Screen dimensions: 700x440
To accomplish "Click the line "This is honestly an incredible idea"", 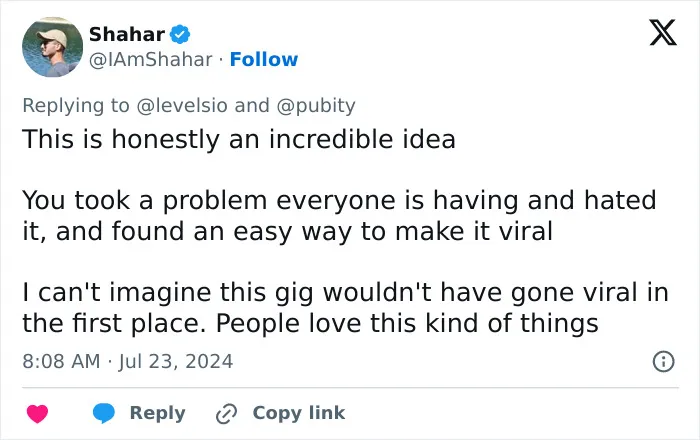I will coord(239,139).
